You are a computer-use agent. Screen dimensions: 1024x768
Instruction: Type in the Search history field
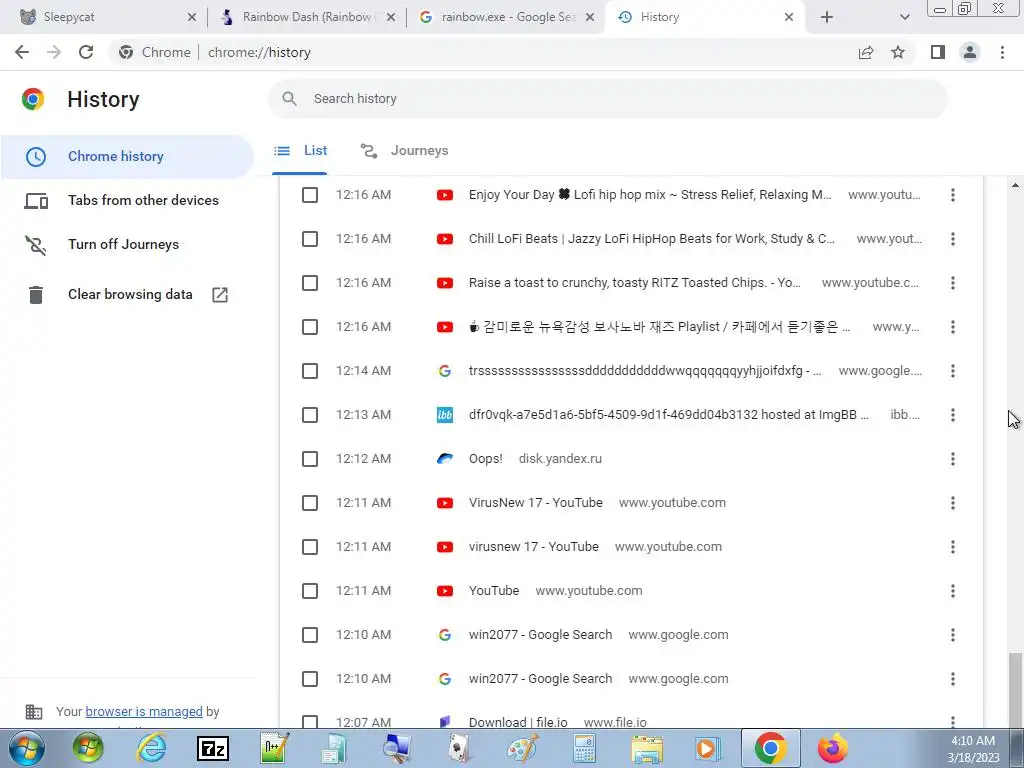[607, 99]
